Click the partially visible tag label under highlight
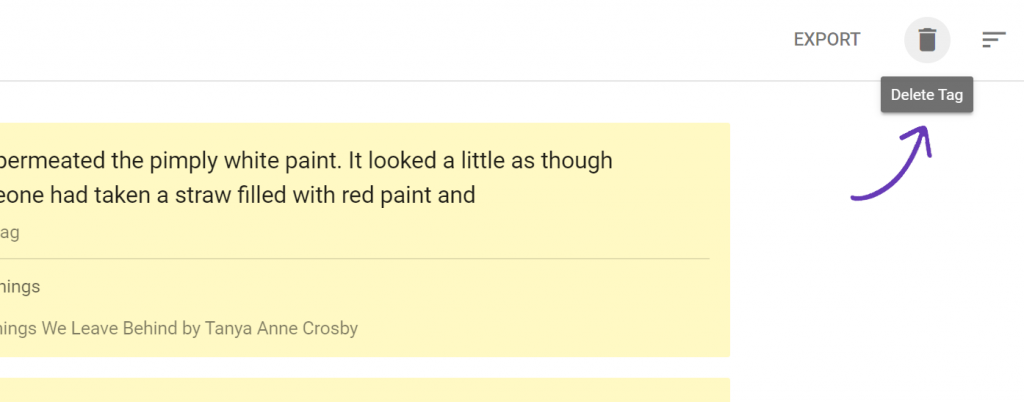 [9, 233]
